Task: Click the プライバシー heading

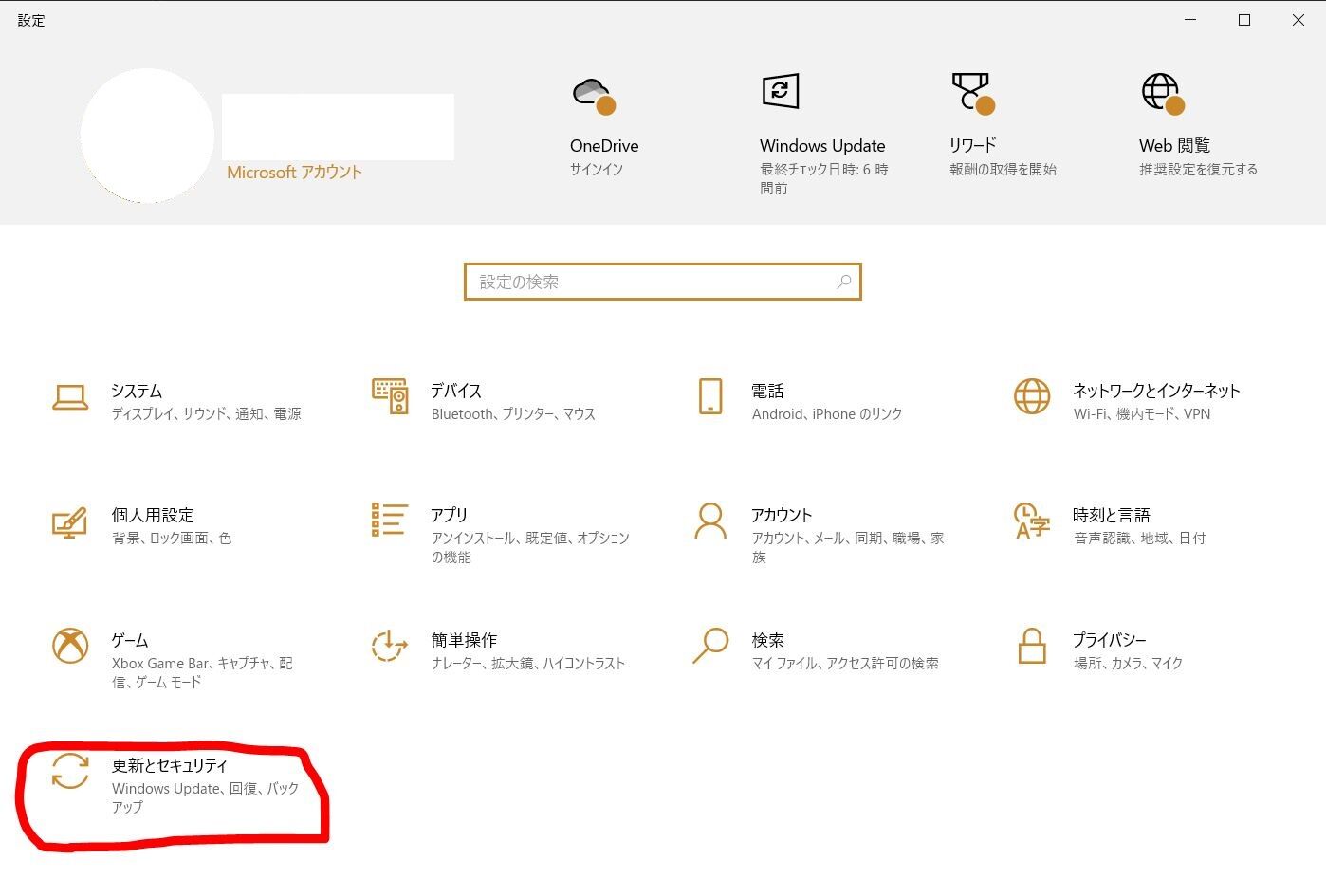Action: pos(1110,640)
